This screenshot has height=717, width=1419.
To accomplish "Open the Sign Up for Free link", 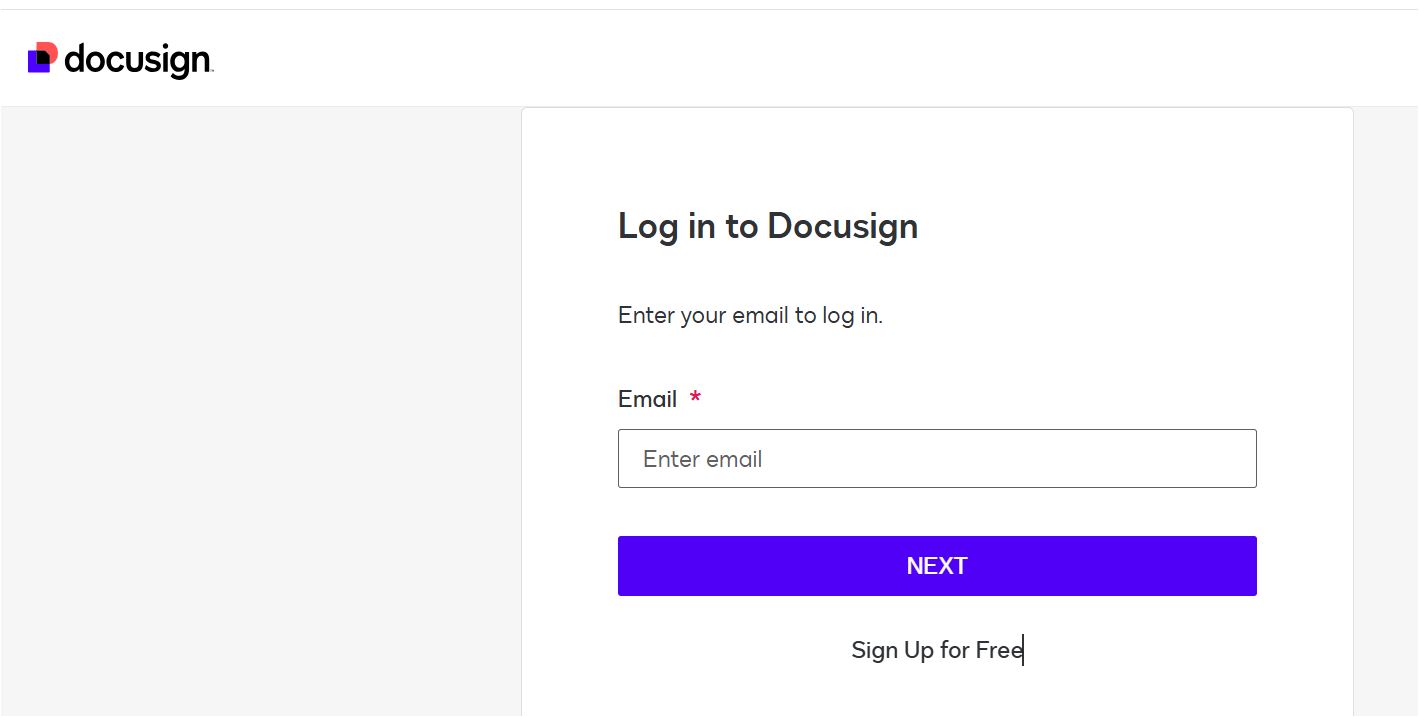I will coord(937,650).
